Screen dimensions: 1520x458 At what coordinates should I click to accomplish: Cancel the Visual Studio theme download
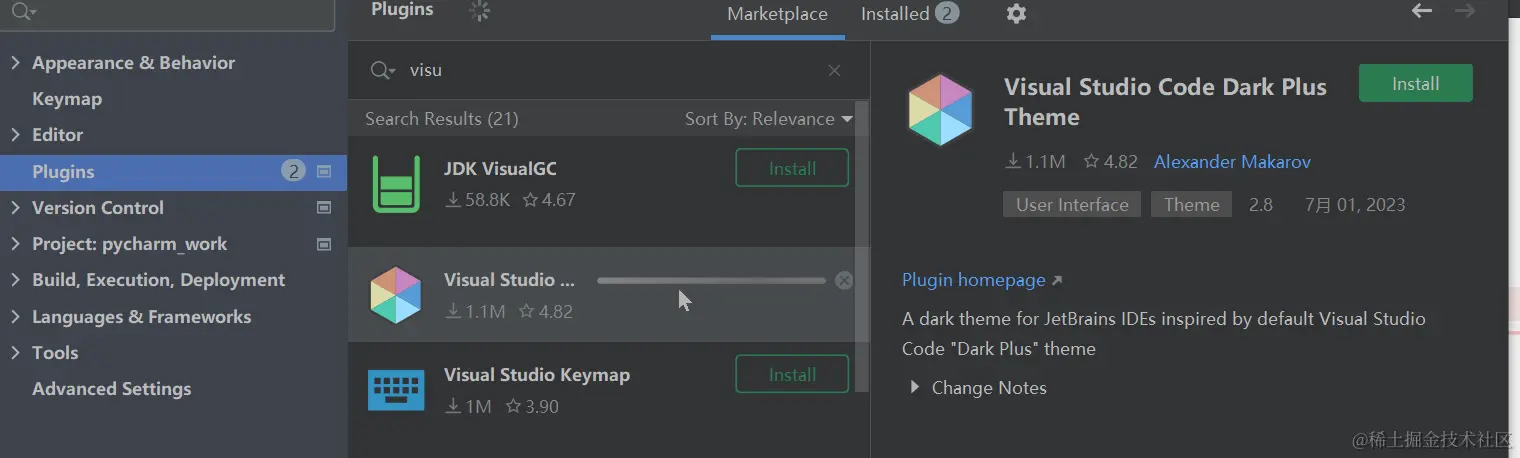[844, 281]
